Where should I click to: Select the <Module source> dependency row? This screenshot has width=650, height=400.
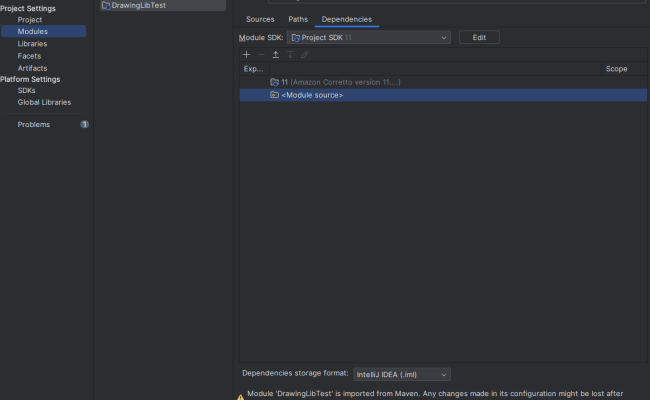(443, 95)
